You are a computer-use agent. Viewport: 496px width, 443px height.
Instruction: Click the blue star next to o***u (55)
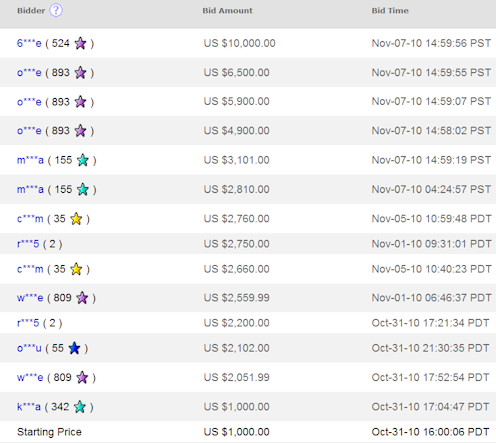74,348
